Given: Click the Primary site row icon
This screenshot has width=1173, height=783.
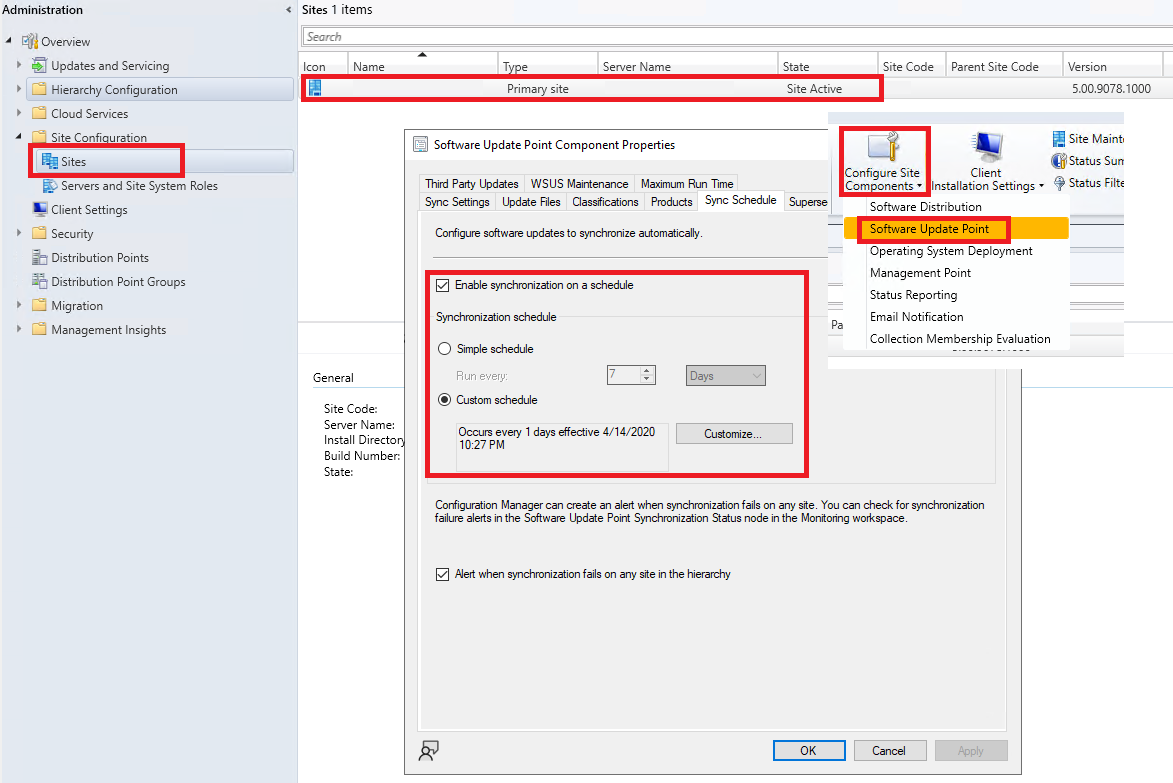Looking at the screenshot, I should pyautogui.click(x=315, y=89).
